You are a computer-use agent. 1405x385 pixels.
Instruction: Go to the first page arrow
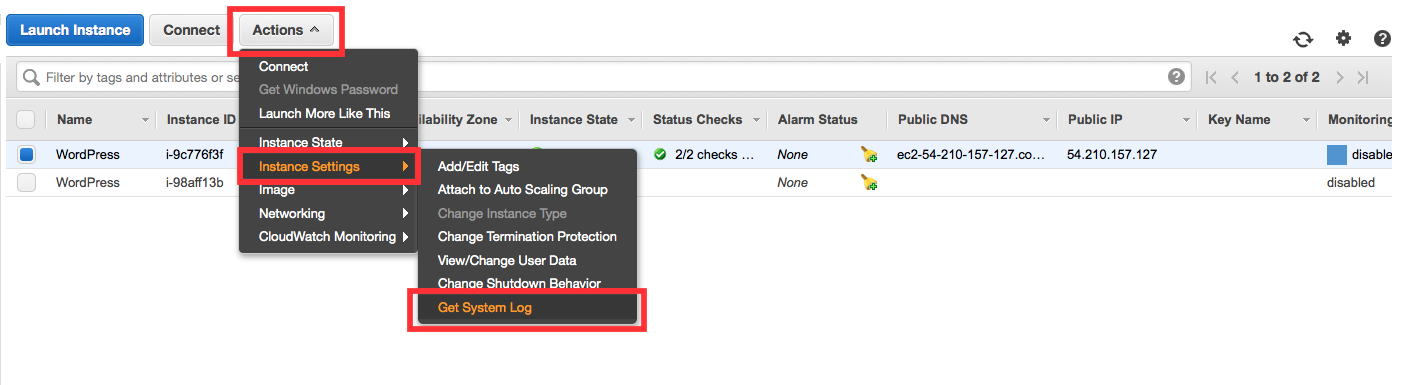coord(1212,77)
